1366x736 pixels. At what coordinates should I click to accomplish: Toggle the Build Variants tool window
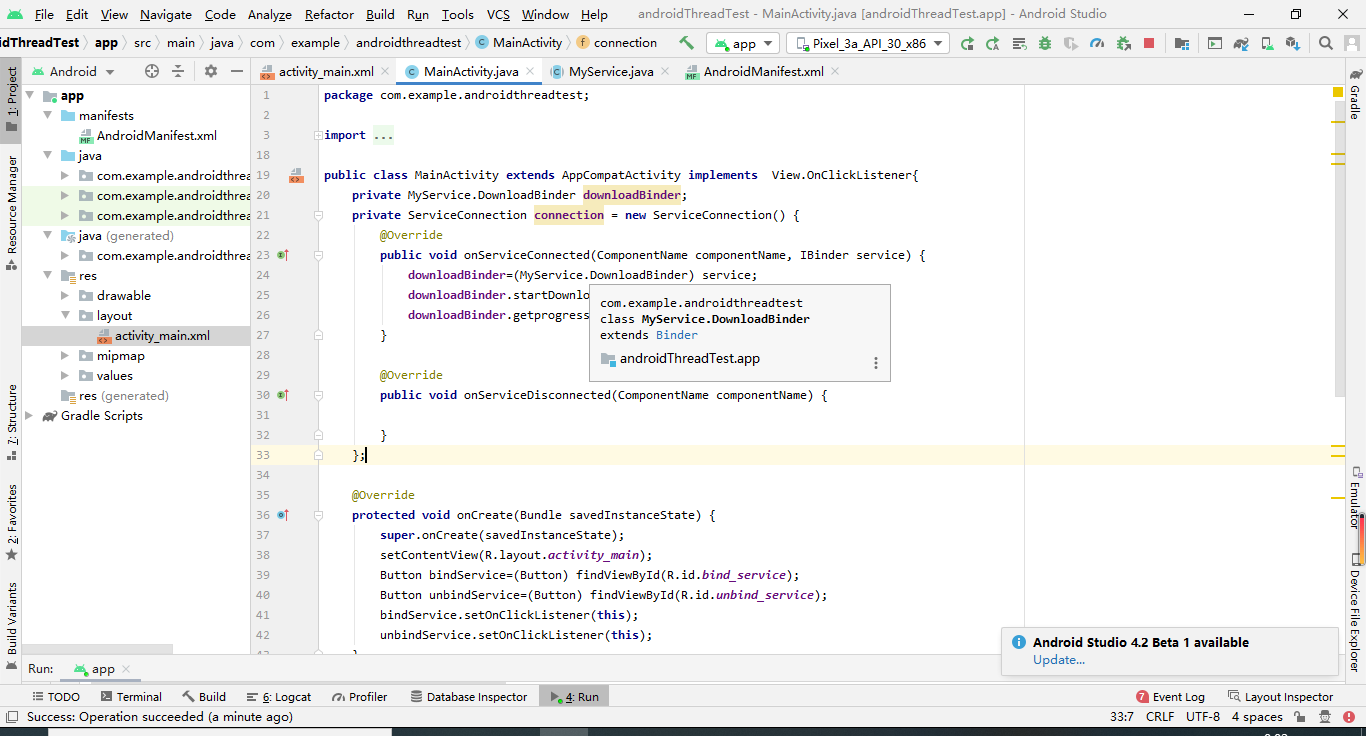click(11, 625)
